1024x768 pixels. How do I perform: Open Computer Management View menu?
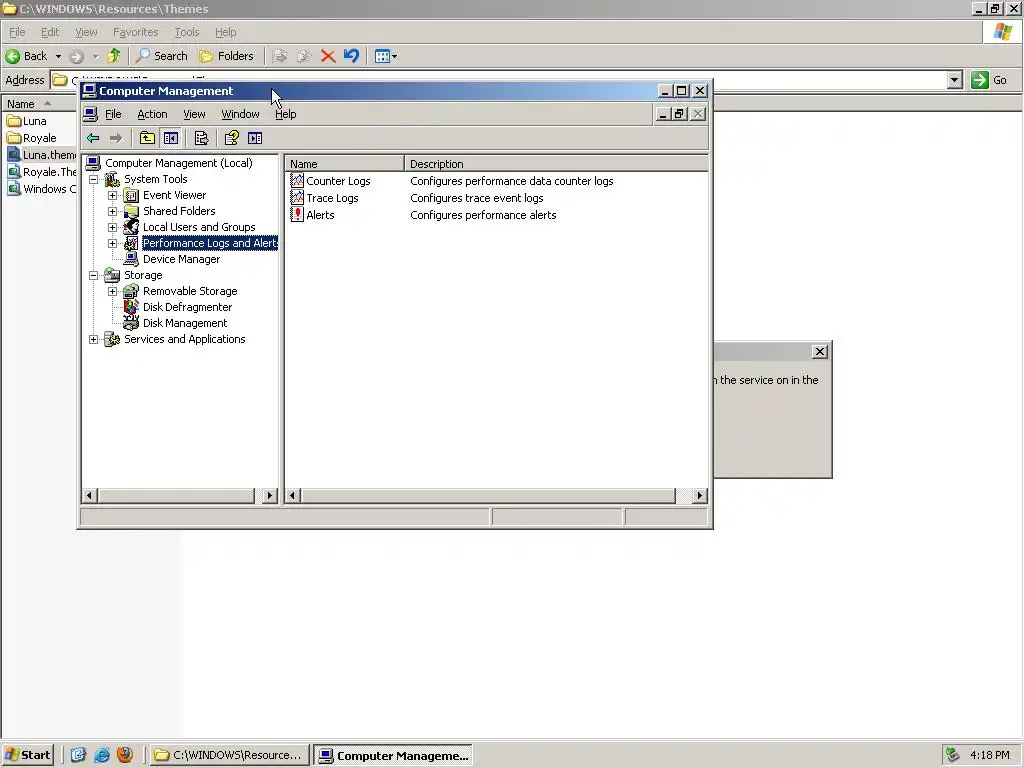click(194, 114)
